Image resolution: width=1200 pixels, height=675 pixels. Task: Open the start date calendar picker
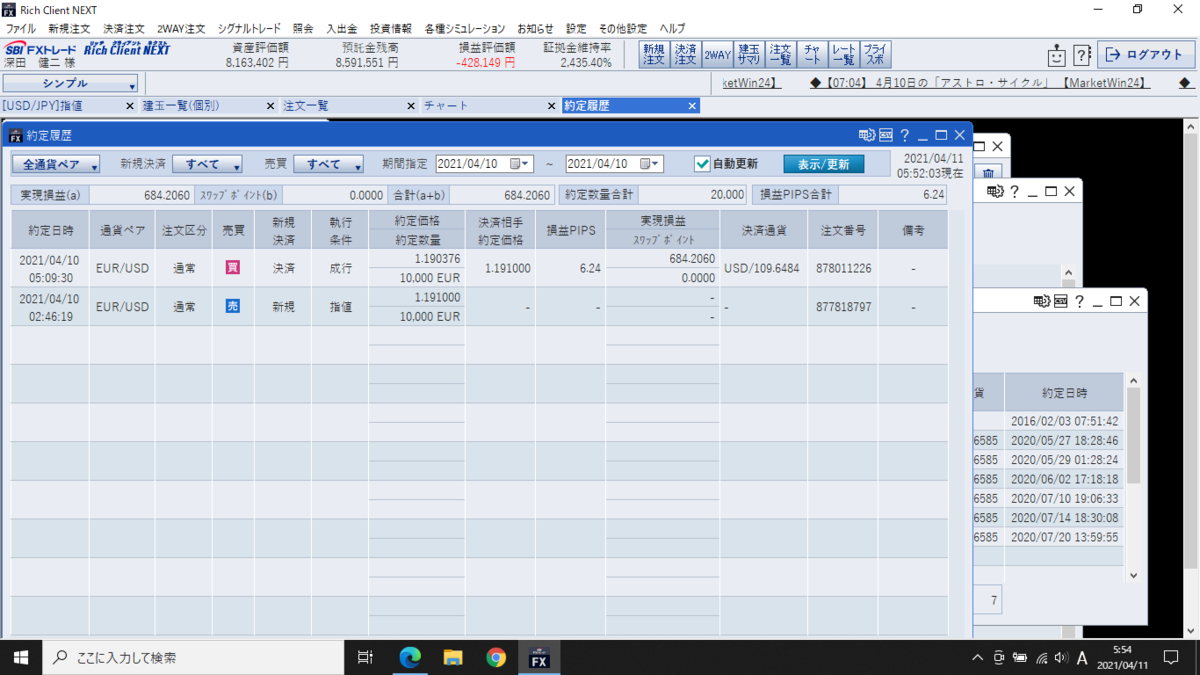(520, 164)
